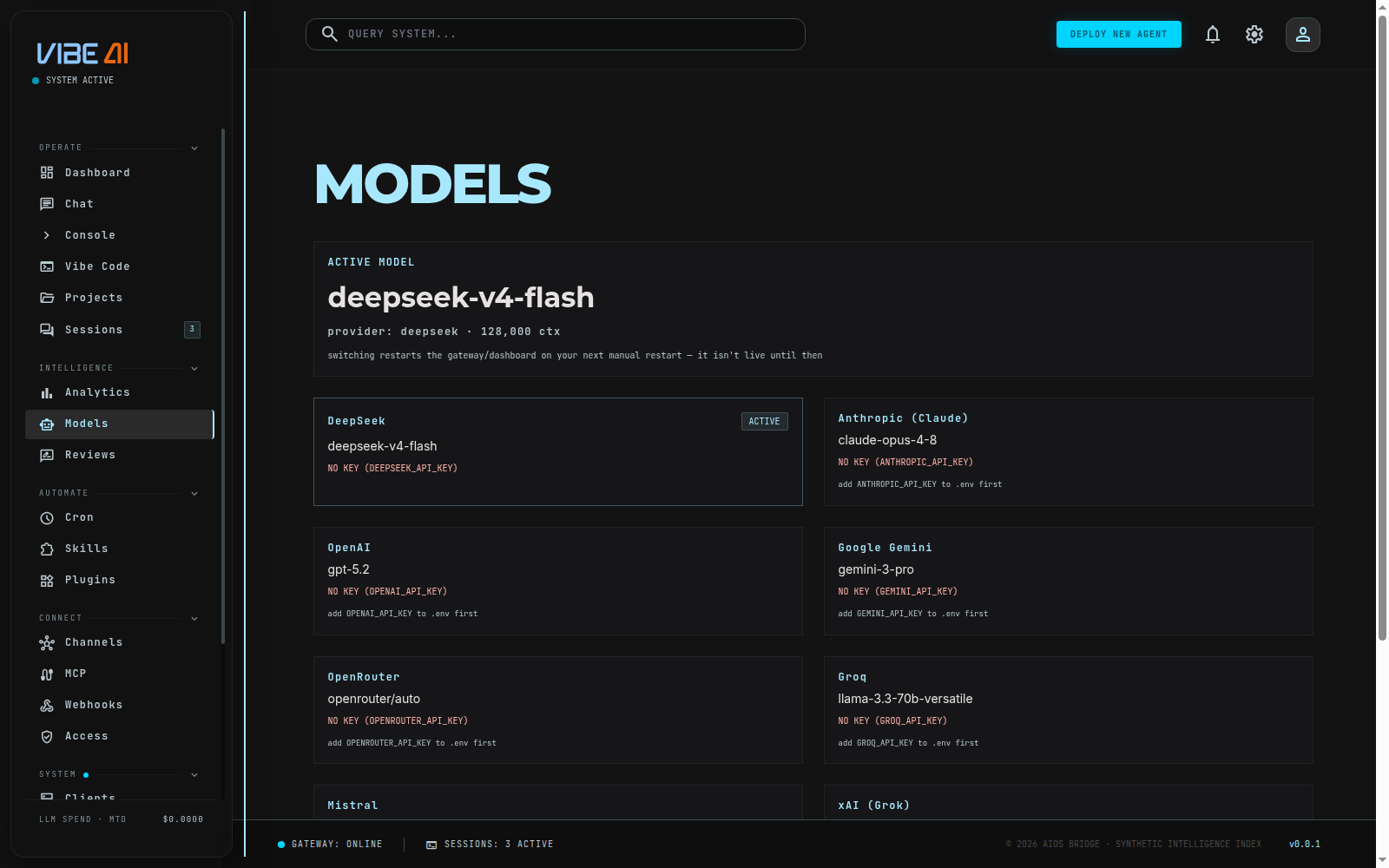
Task: Open Analytics in sidebar
Action: tap(120, 392)
